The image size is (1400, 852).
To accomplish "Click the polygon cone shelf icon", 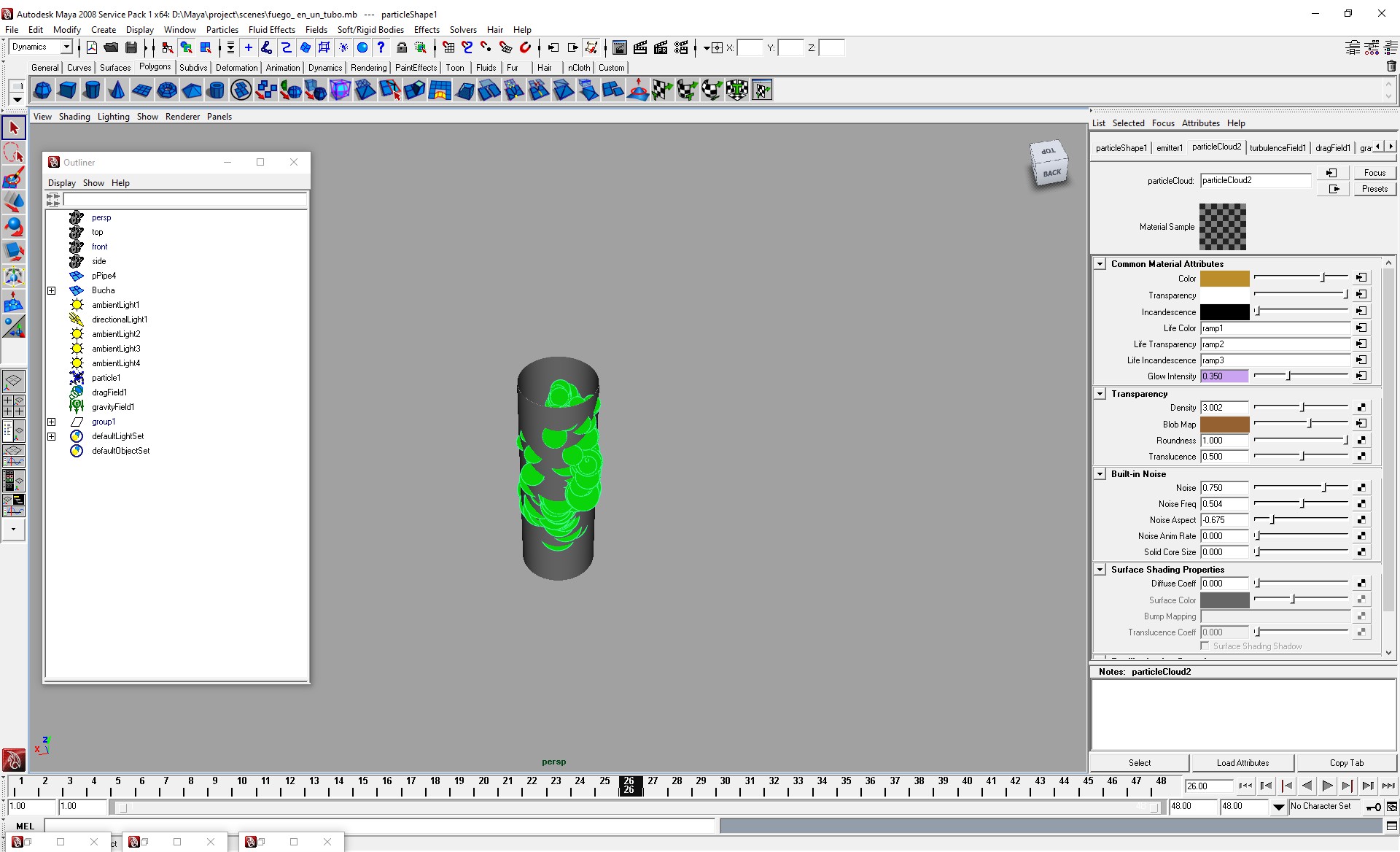I will pyautogui.click(x=117, y=90).
